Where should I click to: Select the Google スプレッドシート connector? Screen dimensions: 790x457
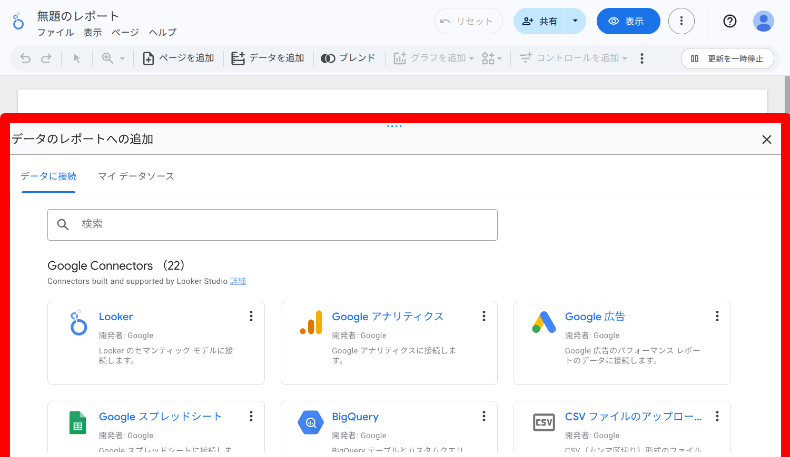click(x=156, y=427)
